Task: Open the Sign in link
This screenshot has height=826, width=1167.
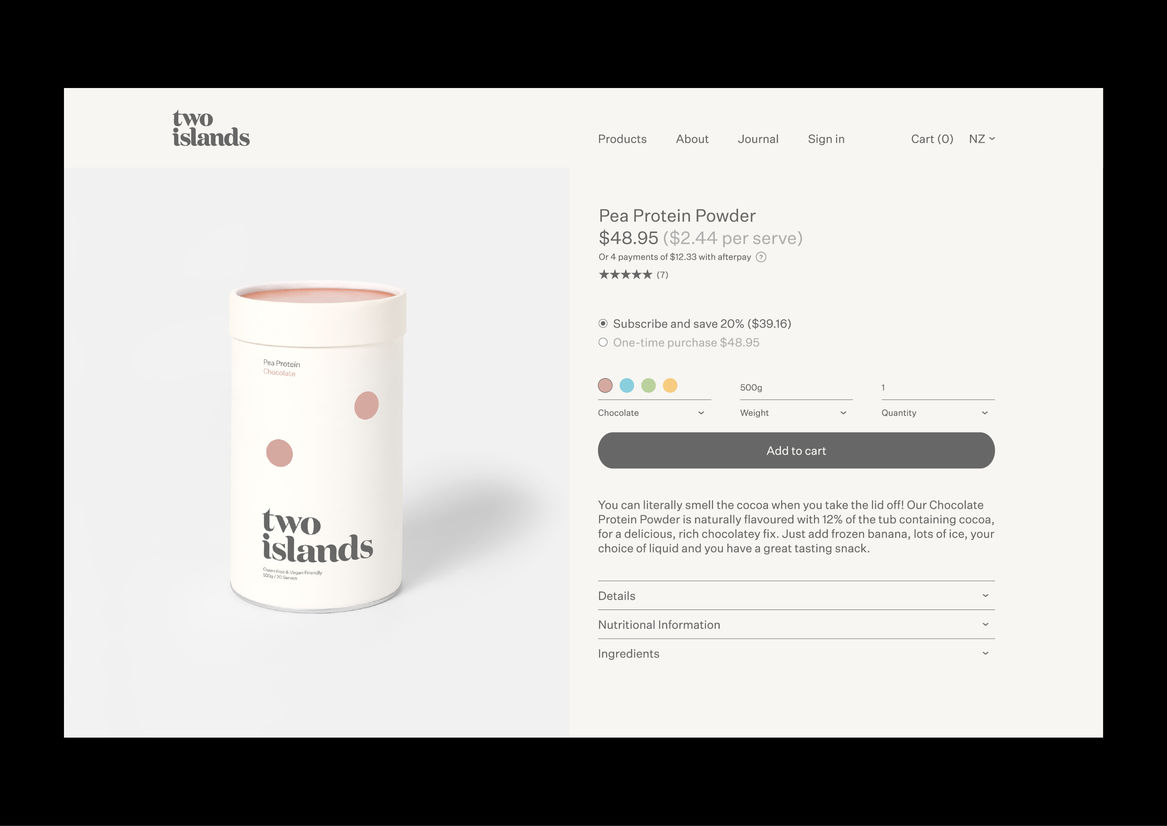Action: pyautogui.click(x=826, y=139)
